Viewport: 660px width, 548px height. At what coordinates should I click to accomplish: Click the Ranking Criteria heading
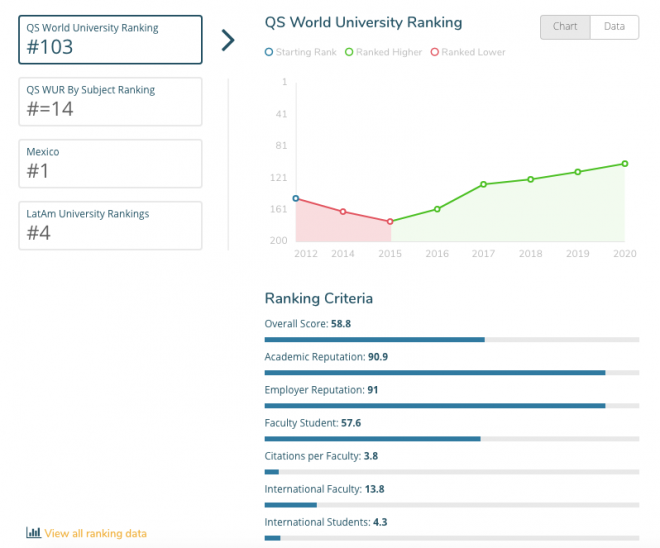(x=319, y=298)
